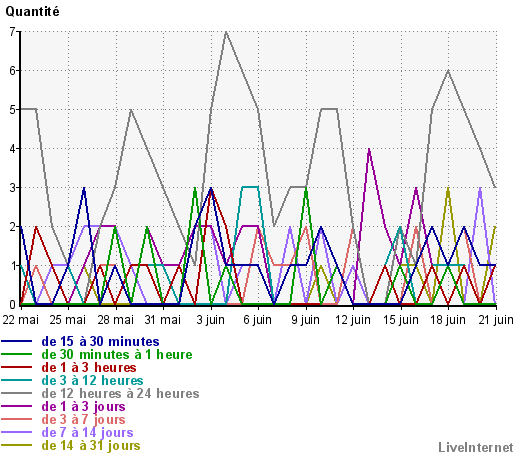Select the 'de 3 à 12 heures' legend entry

92,380
